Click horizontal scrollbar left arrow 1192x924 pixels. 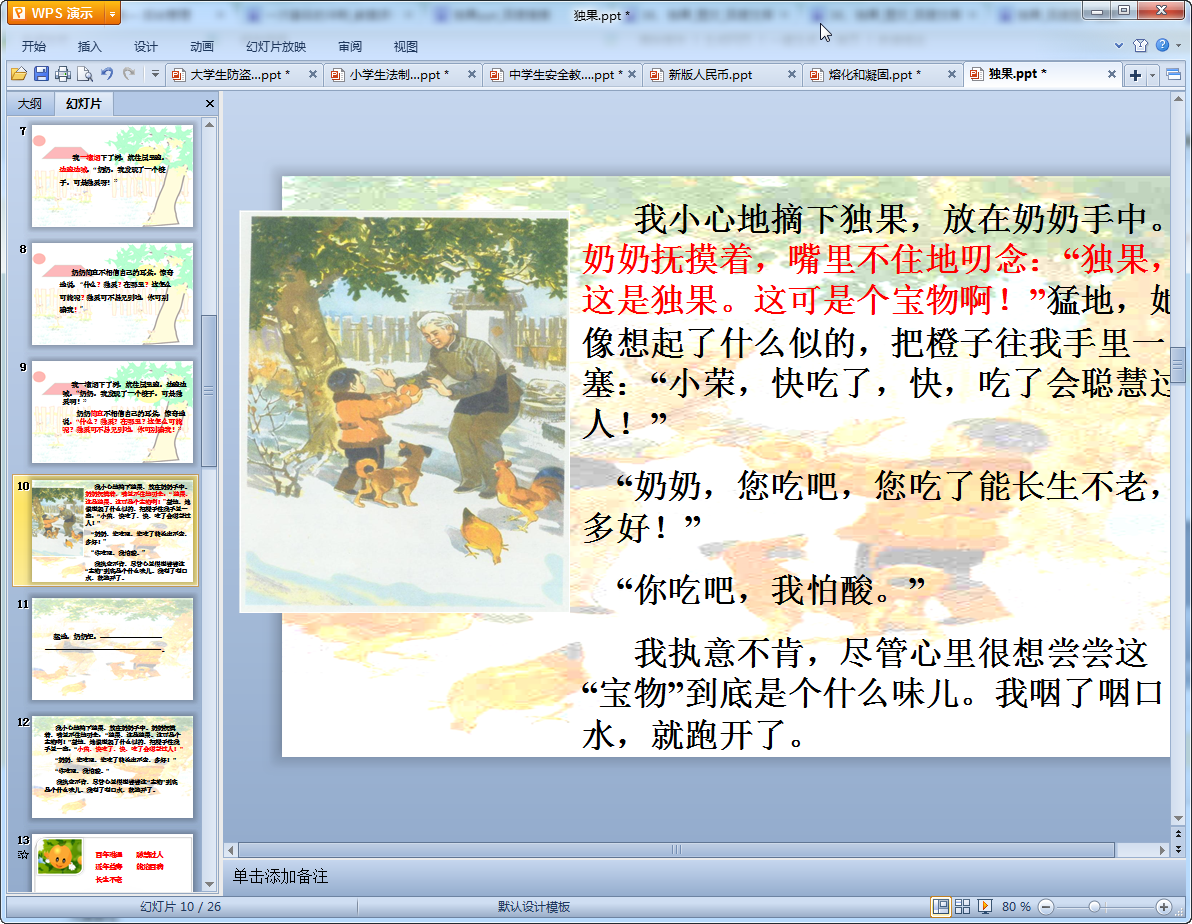click(230, 849)
